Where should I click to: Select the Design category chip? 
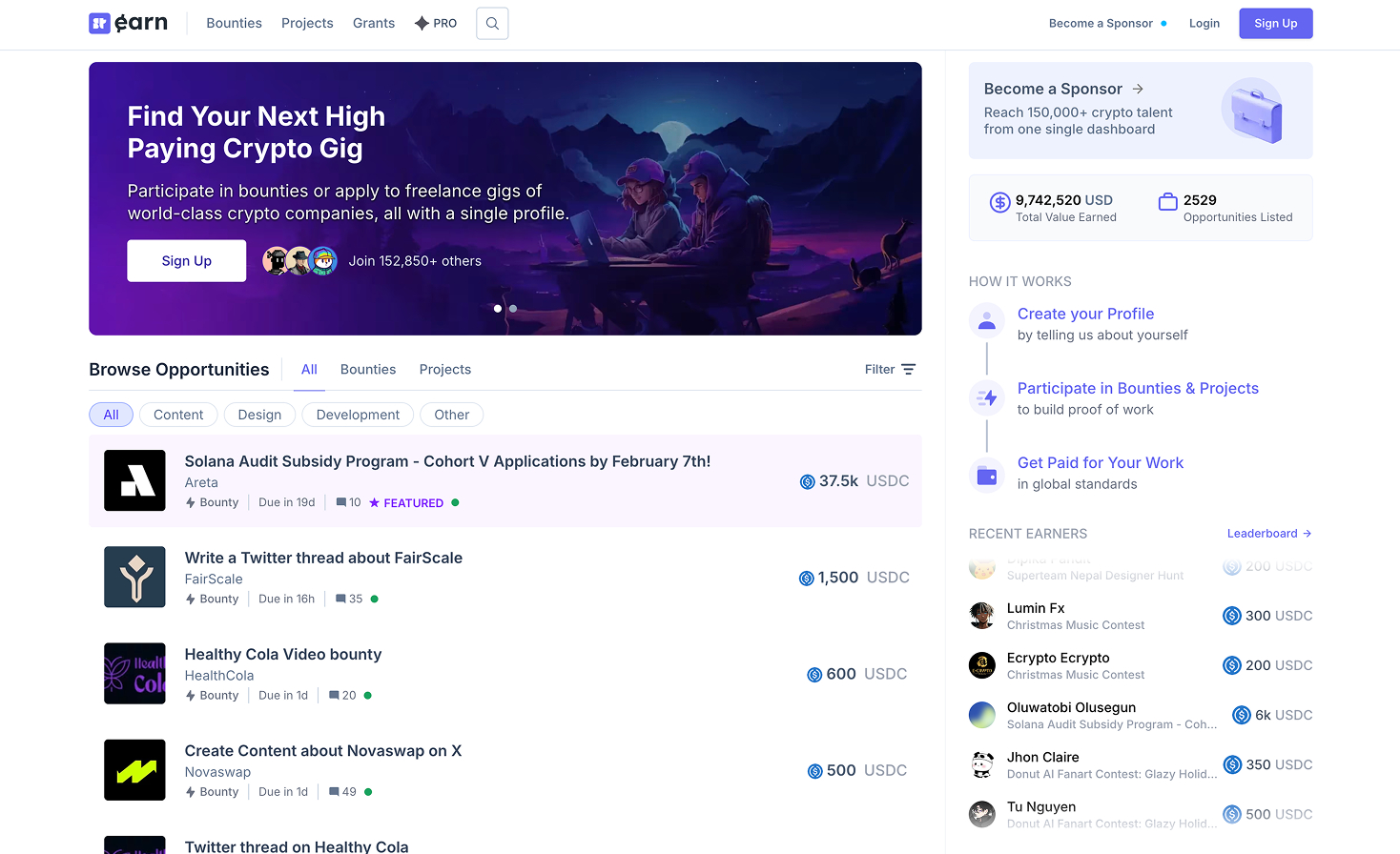[259, 415]
